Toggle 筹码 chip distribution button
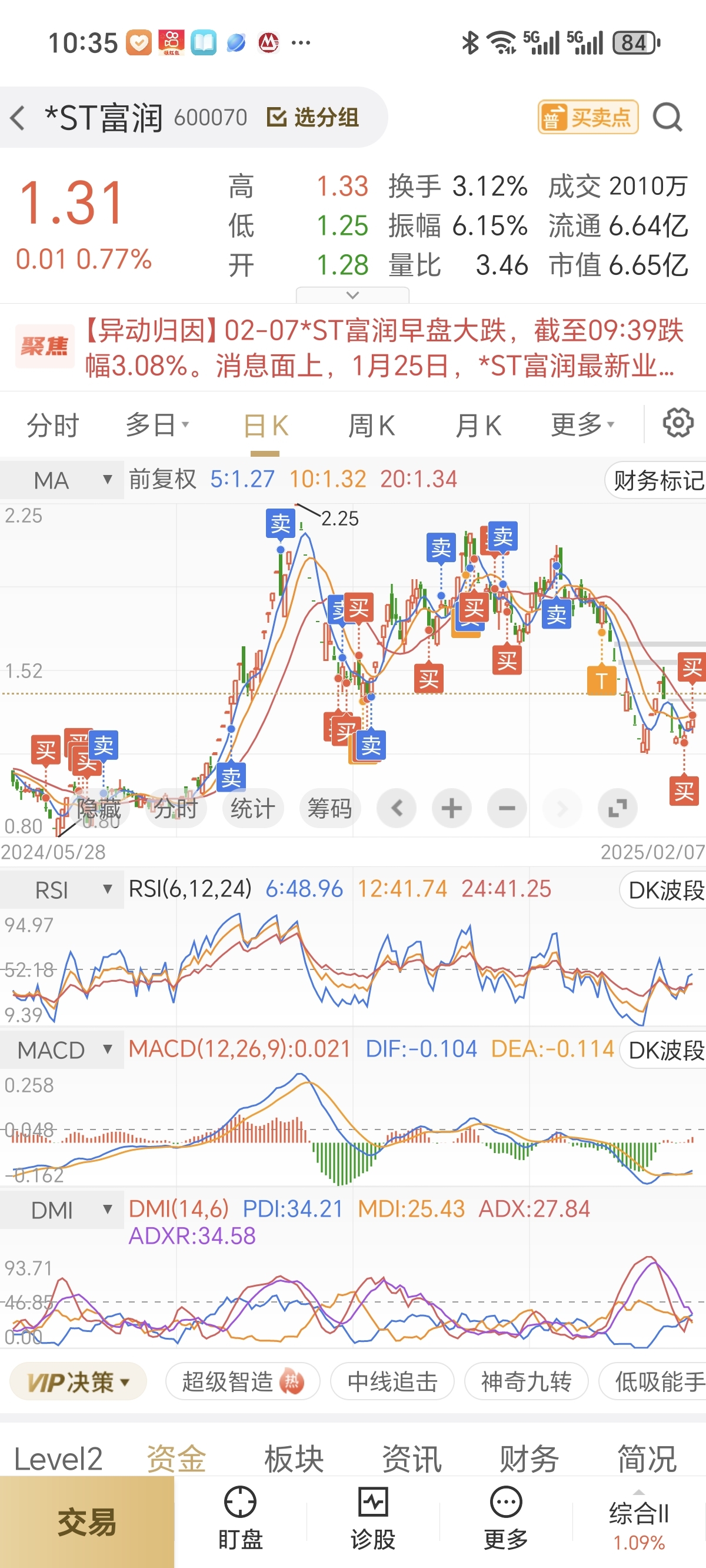The width and height of the screenshot is (706, 1568). [330, 808]
